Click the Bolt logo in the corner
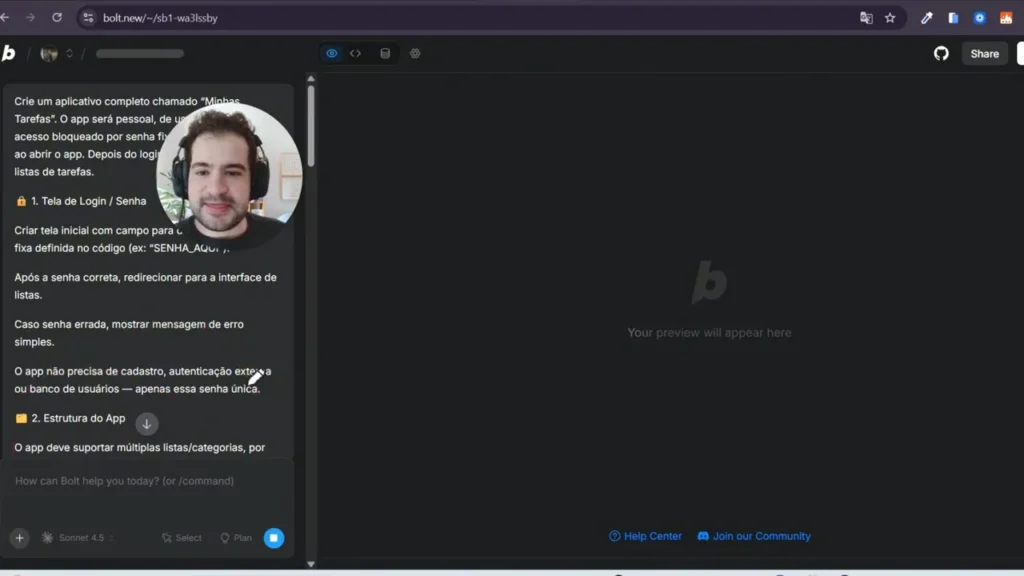1024x576 pixels. [9, 53]
